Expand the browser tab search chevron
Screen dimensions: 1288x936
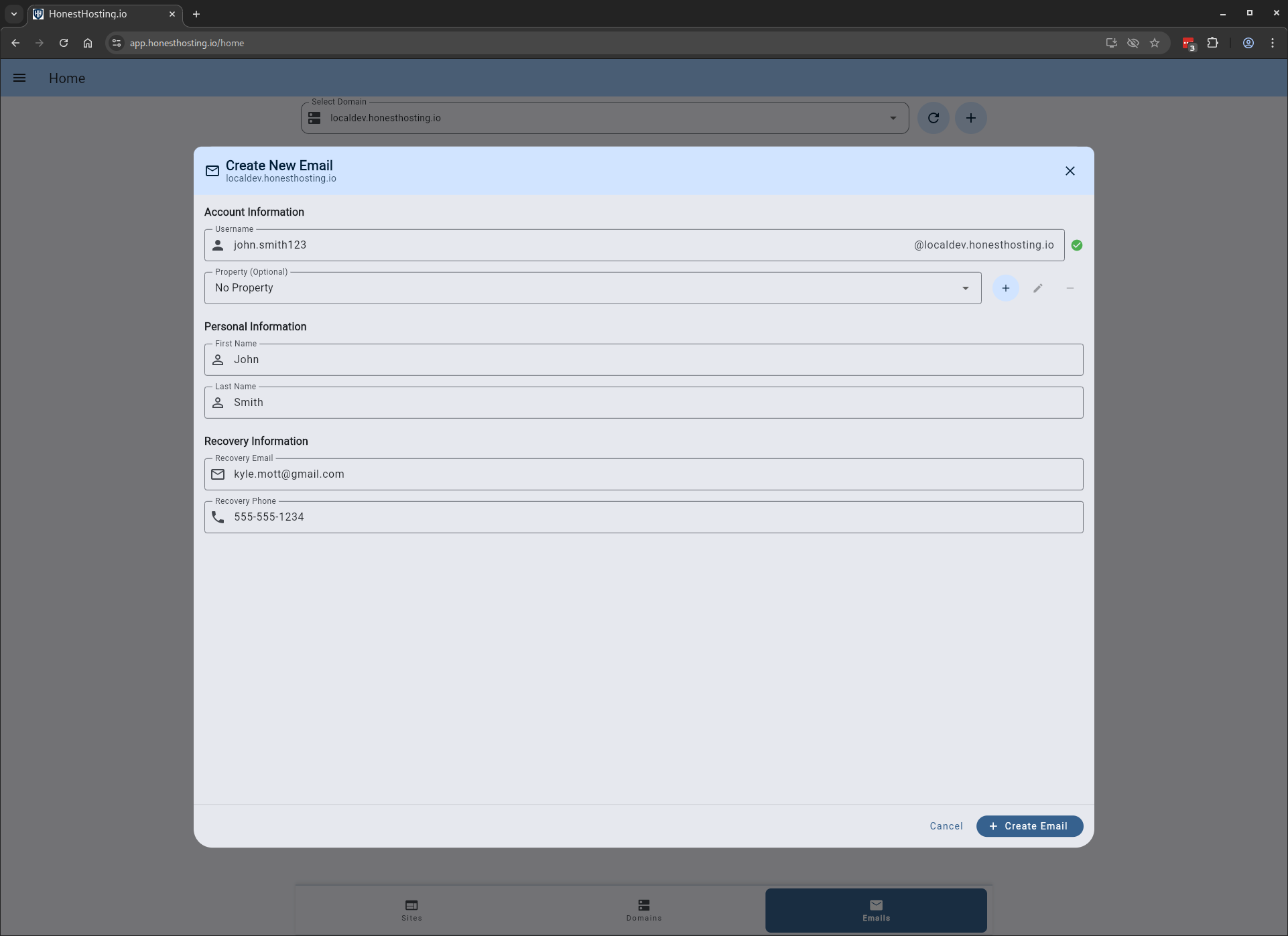13,13
